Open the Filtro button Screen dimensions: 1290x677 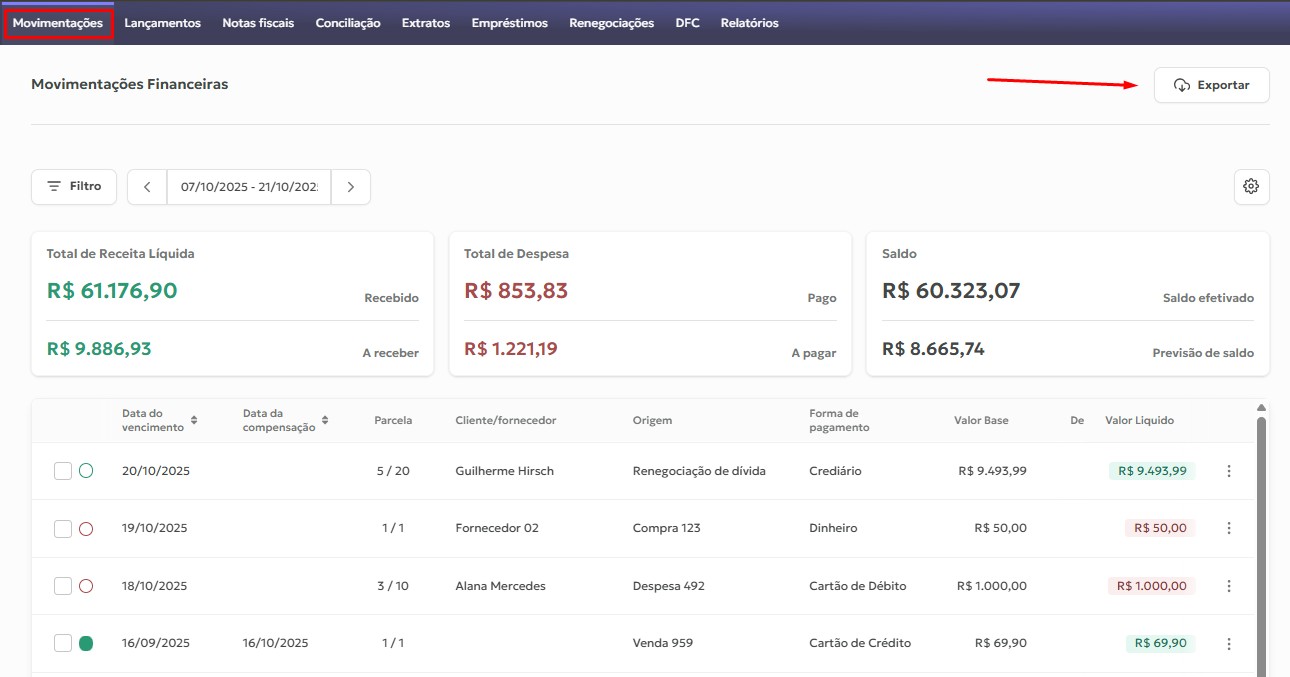click(x=74, y=187)
